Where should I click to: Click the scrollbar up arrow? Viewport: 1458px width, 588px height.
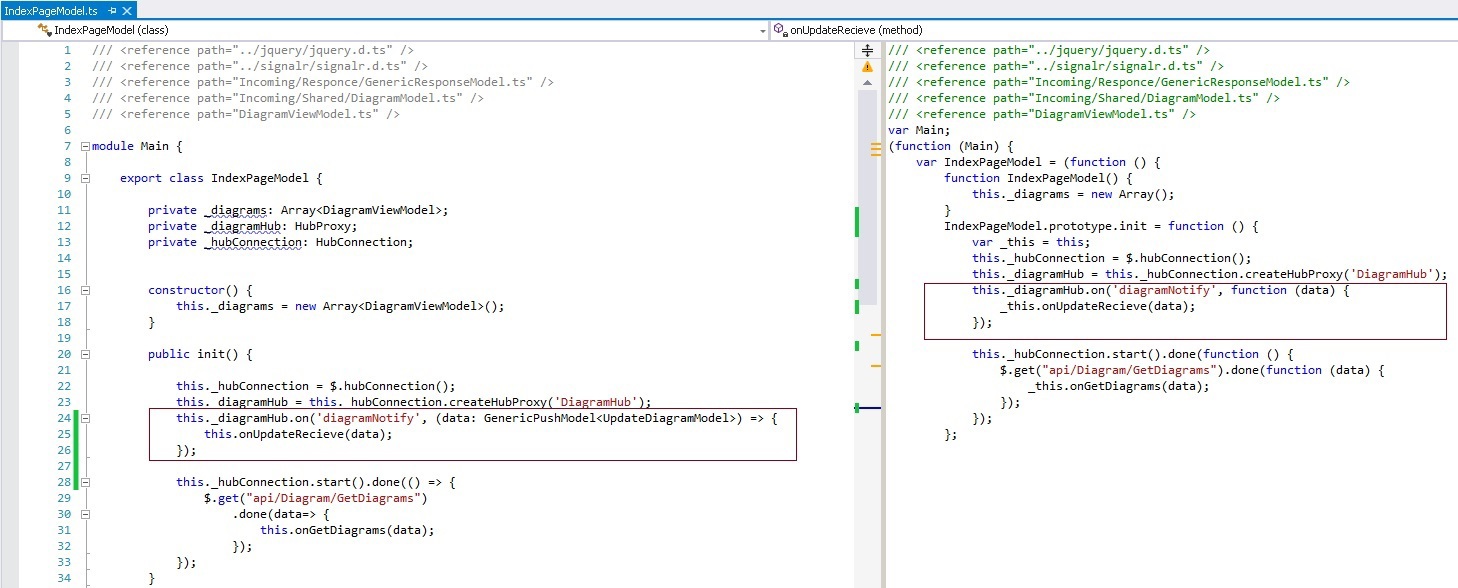point(867,82)
